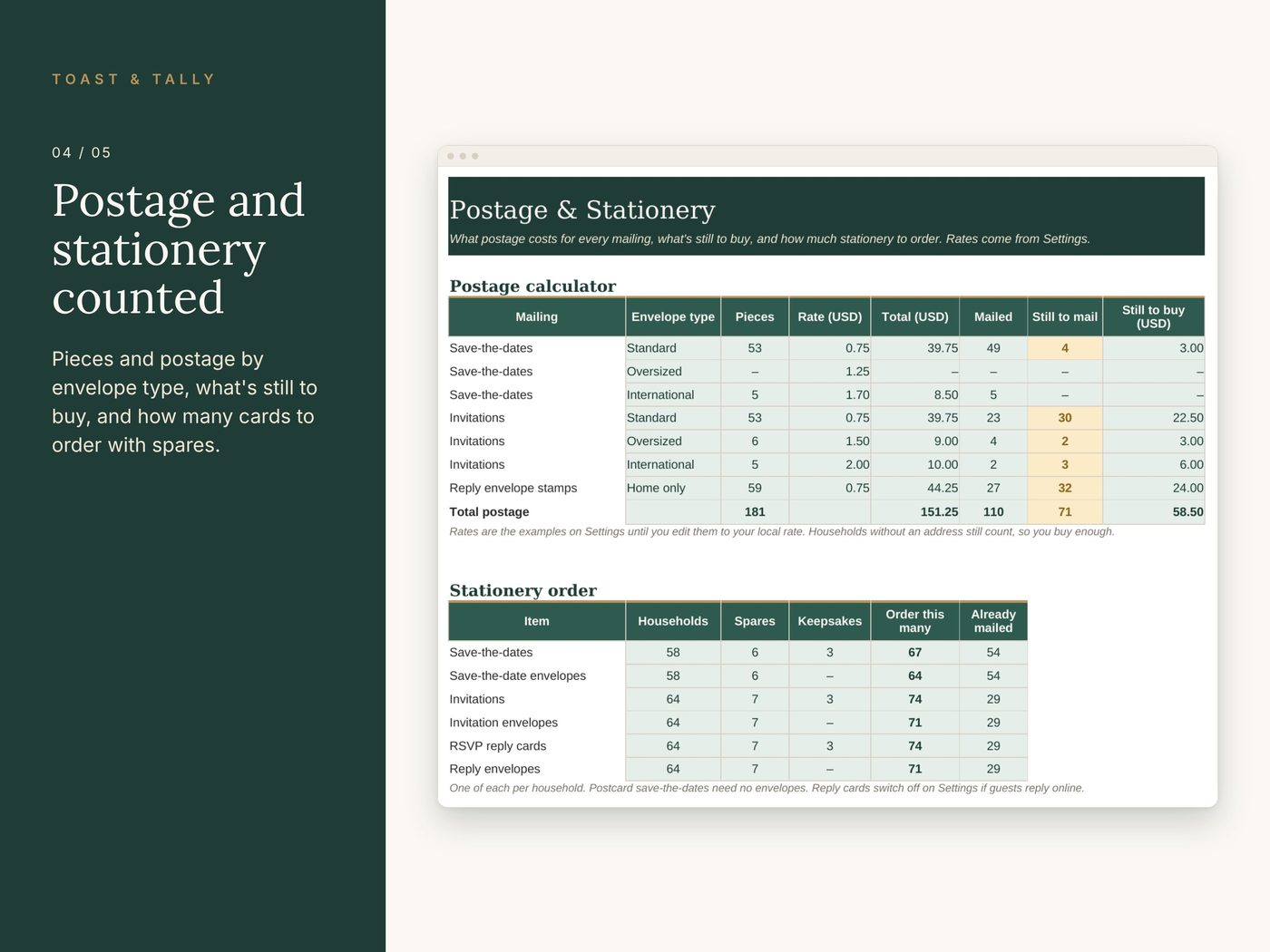
Task: Select the "Stationery order" section heading
Action: pyautogui.click(x=523, y=590)
